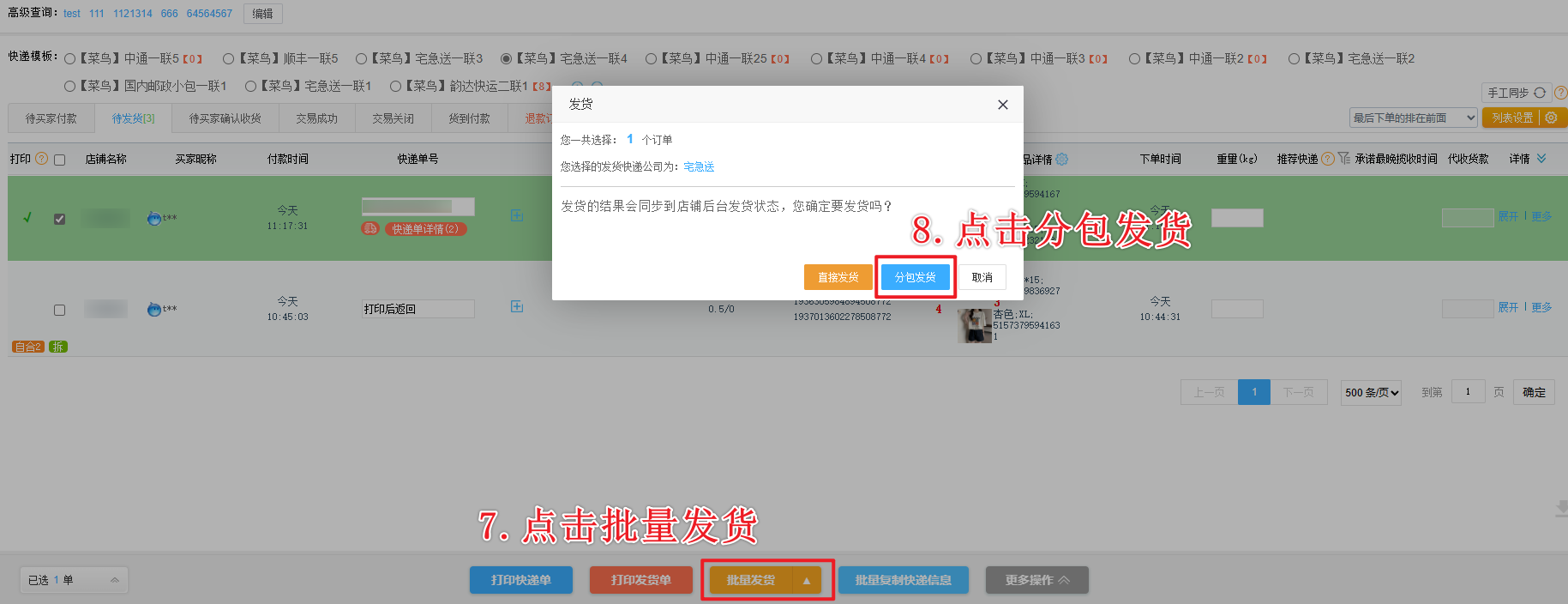Expand the 批量发货 arrow dropdown
1568x604 pixels.
(x=807, y=580)
